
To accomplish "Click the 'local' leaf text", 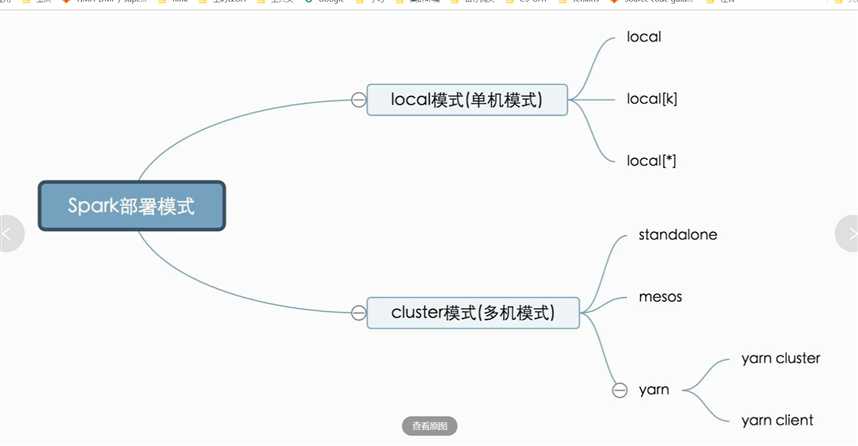I will (644, 37).
